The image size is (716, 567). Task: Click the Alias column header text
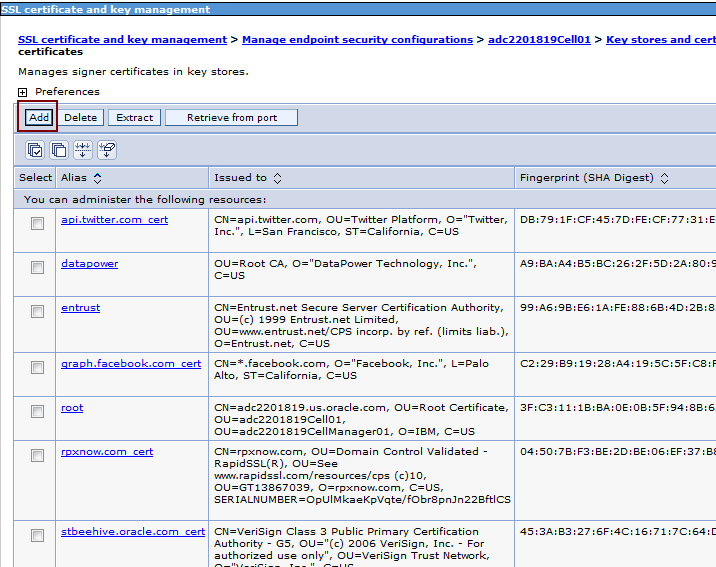coord(74,178)
